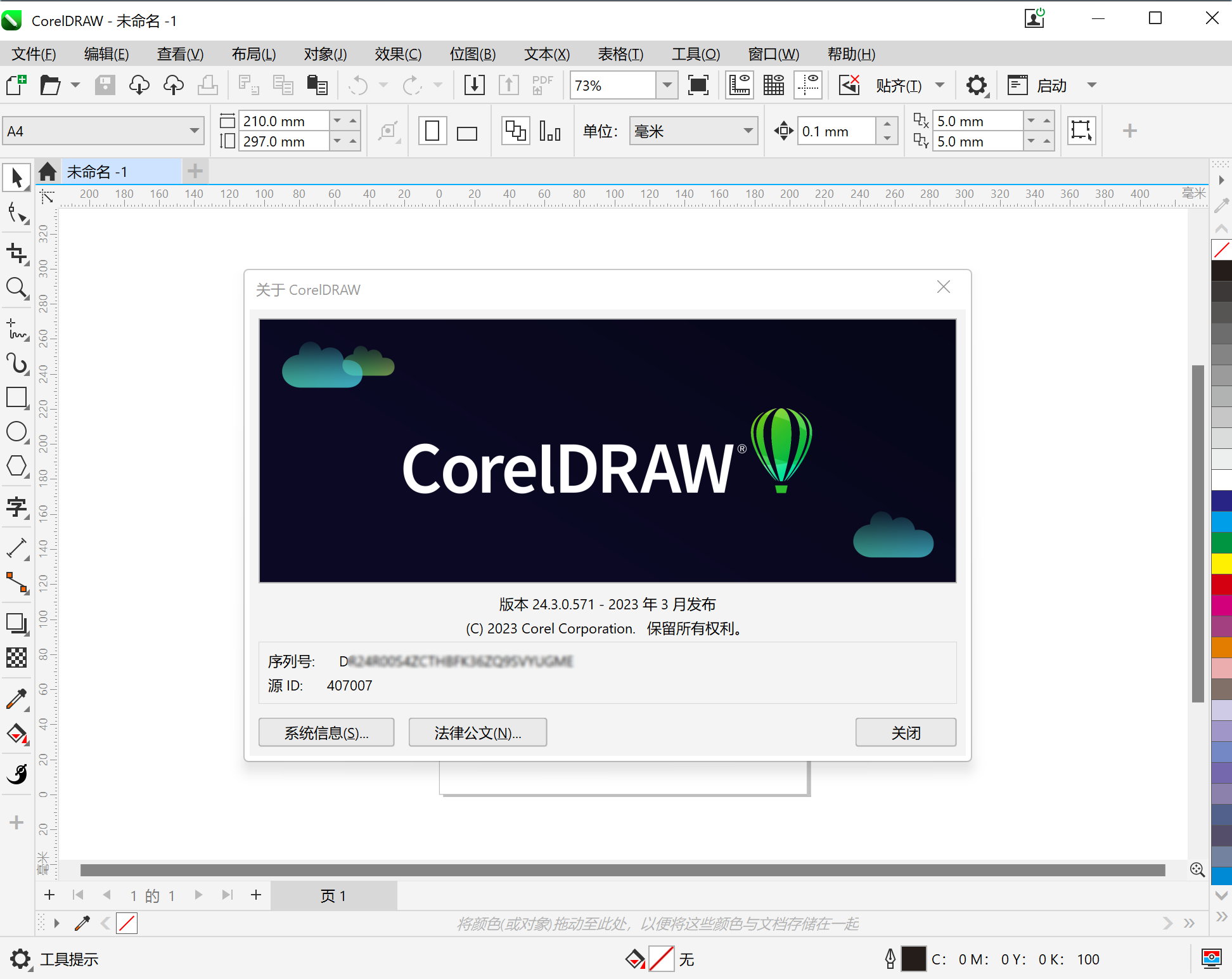This screenshot has height=979, width=1232.
Task: Select the Artistic Media tool
Action: click(17, 364)
